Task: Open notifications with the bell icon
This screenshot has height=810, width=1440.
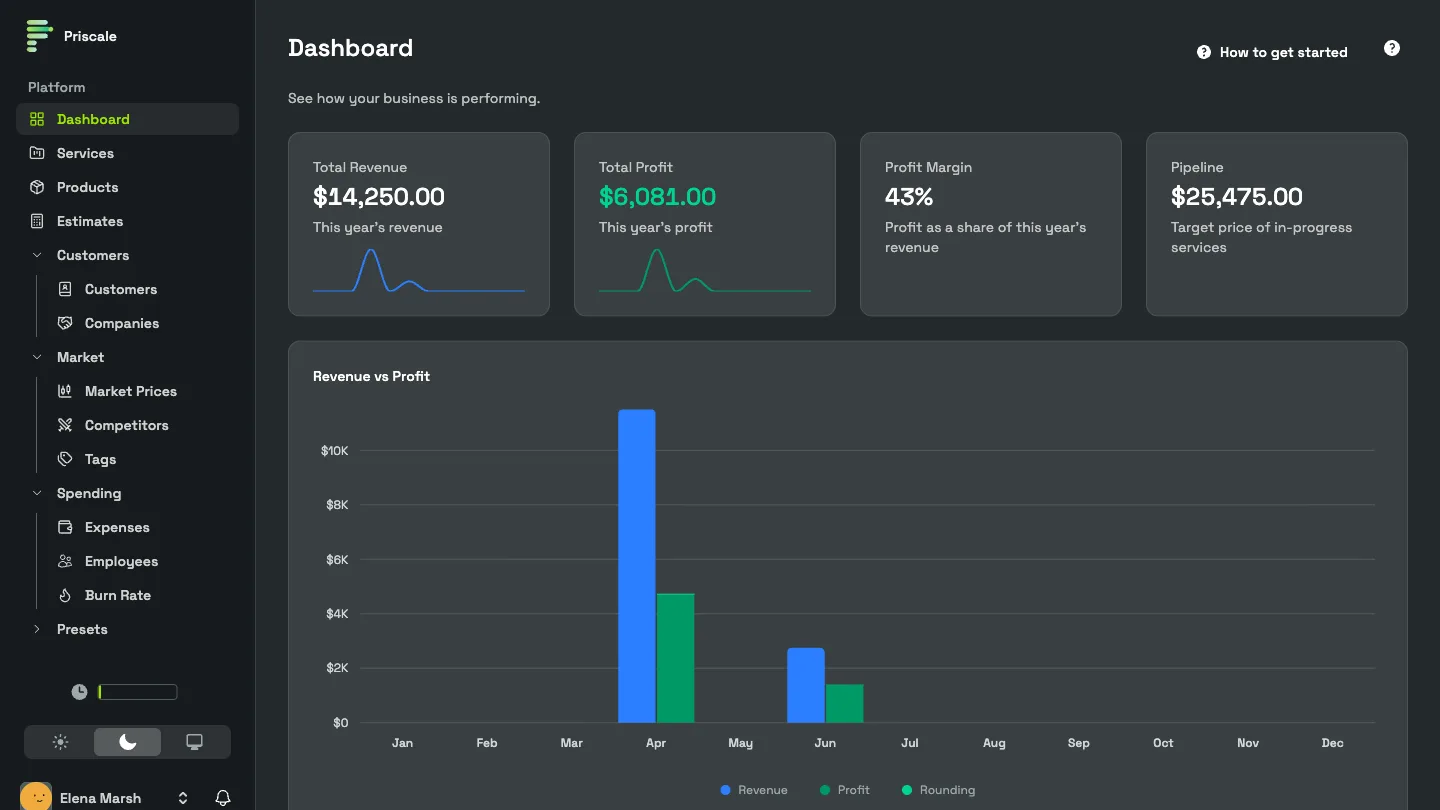Action: coord(223,798)
